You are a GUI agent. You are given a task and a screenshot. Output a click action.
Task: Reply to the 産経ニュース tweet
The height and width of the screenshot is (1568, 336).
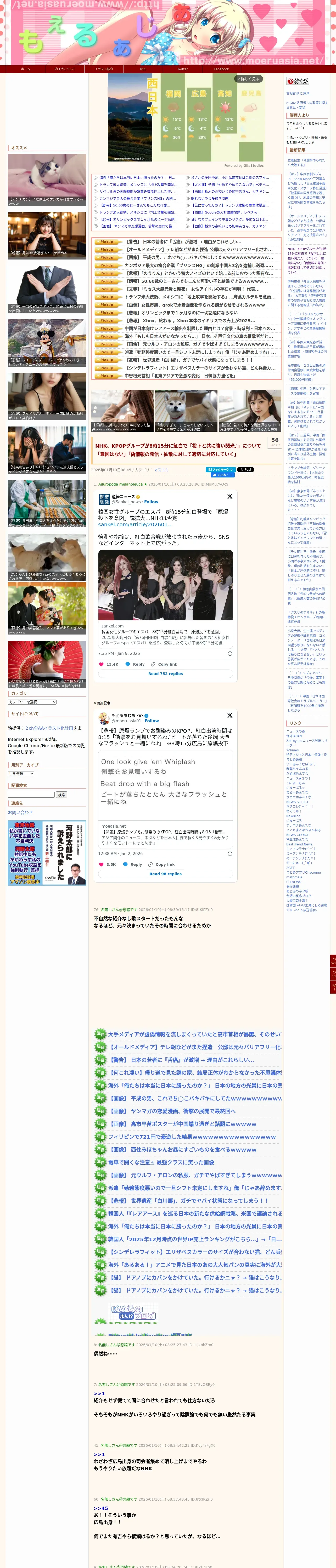point(135,664)
